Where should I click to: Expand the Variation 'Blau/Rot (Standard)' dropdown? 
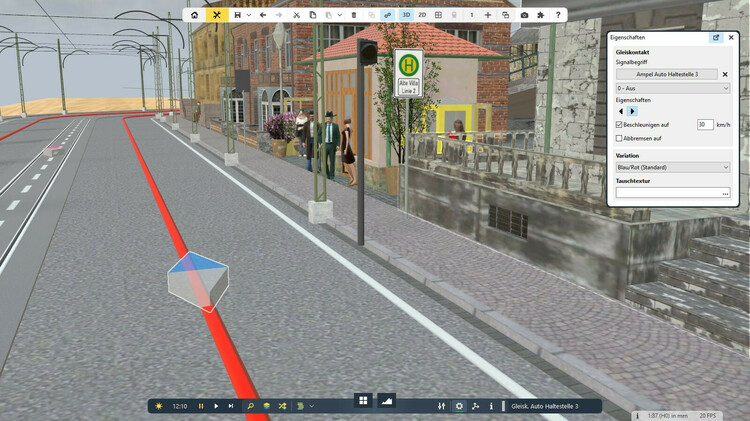coord(672,167)
